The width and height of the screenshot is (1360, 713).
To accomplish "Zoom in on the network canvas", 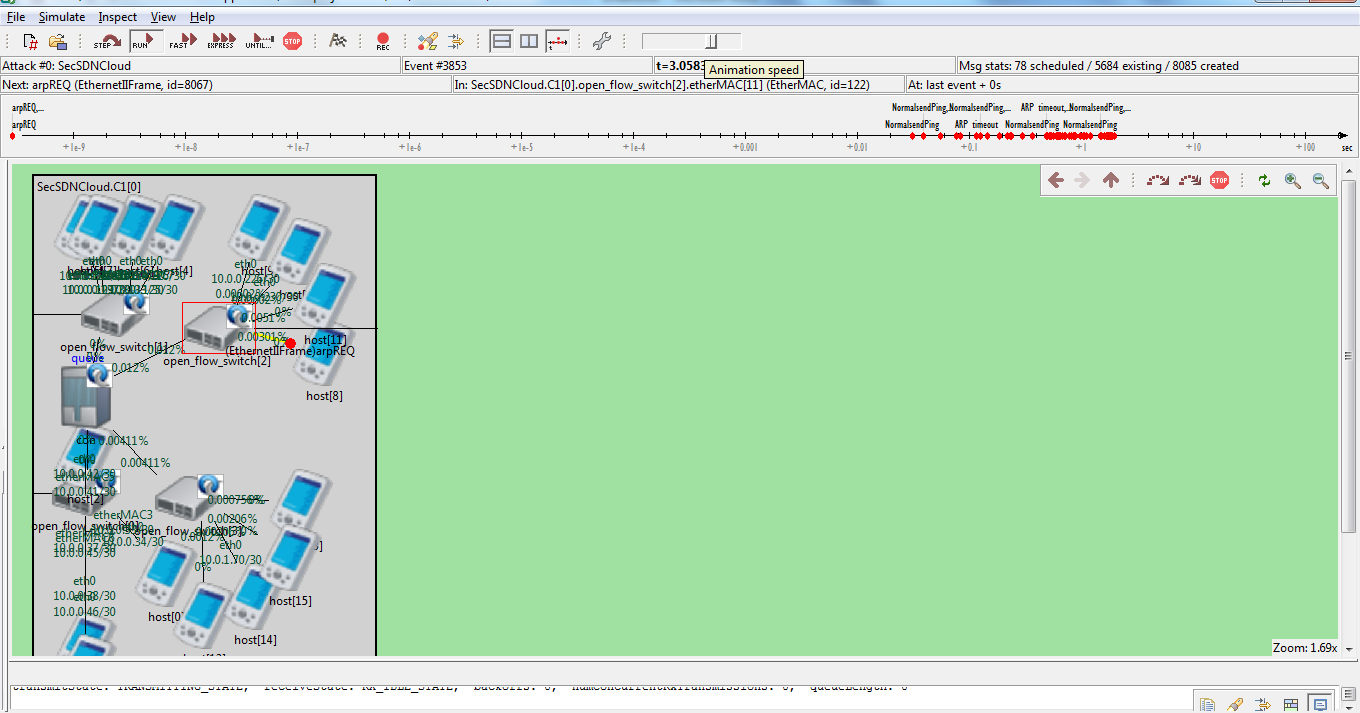I will (1293, 180).
